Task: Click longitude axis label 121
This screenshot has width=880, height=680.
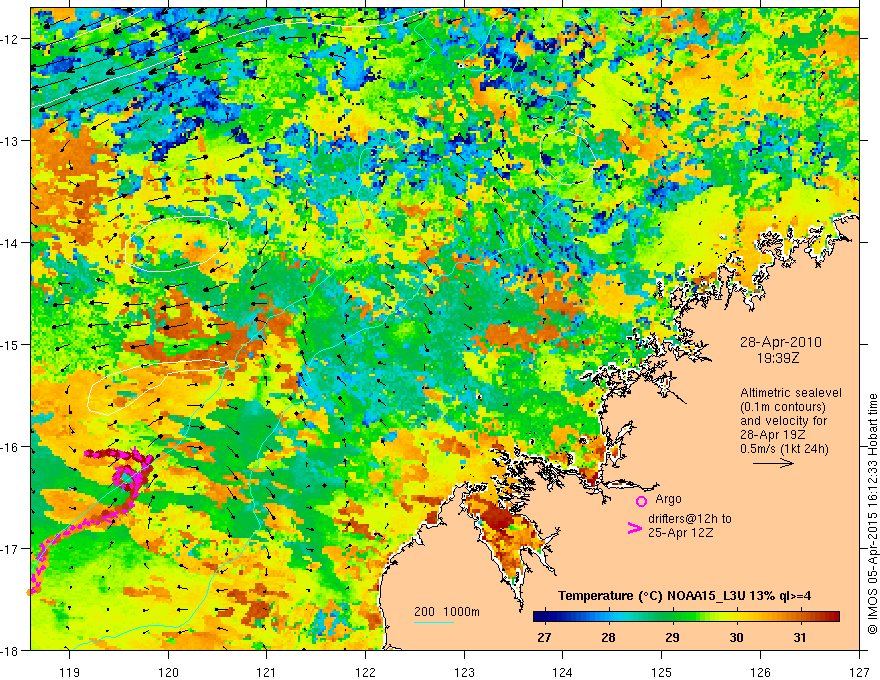Action: click(267, 672)
